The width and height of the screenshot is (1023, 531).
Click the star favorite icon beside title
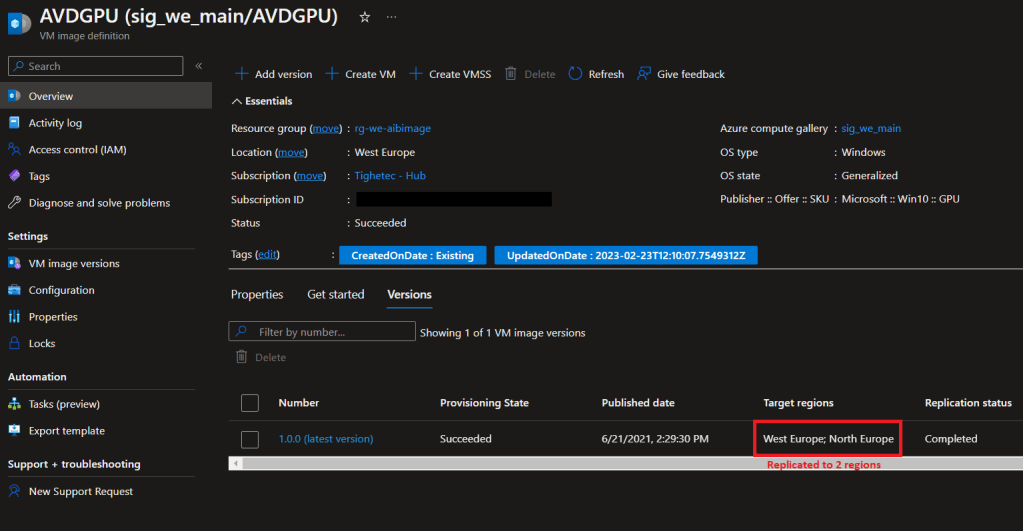365,17
